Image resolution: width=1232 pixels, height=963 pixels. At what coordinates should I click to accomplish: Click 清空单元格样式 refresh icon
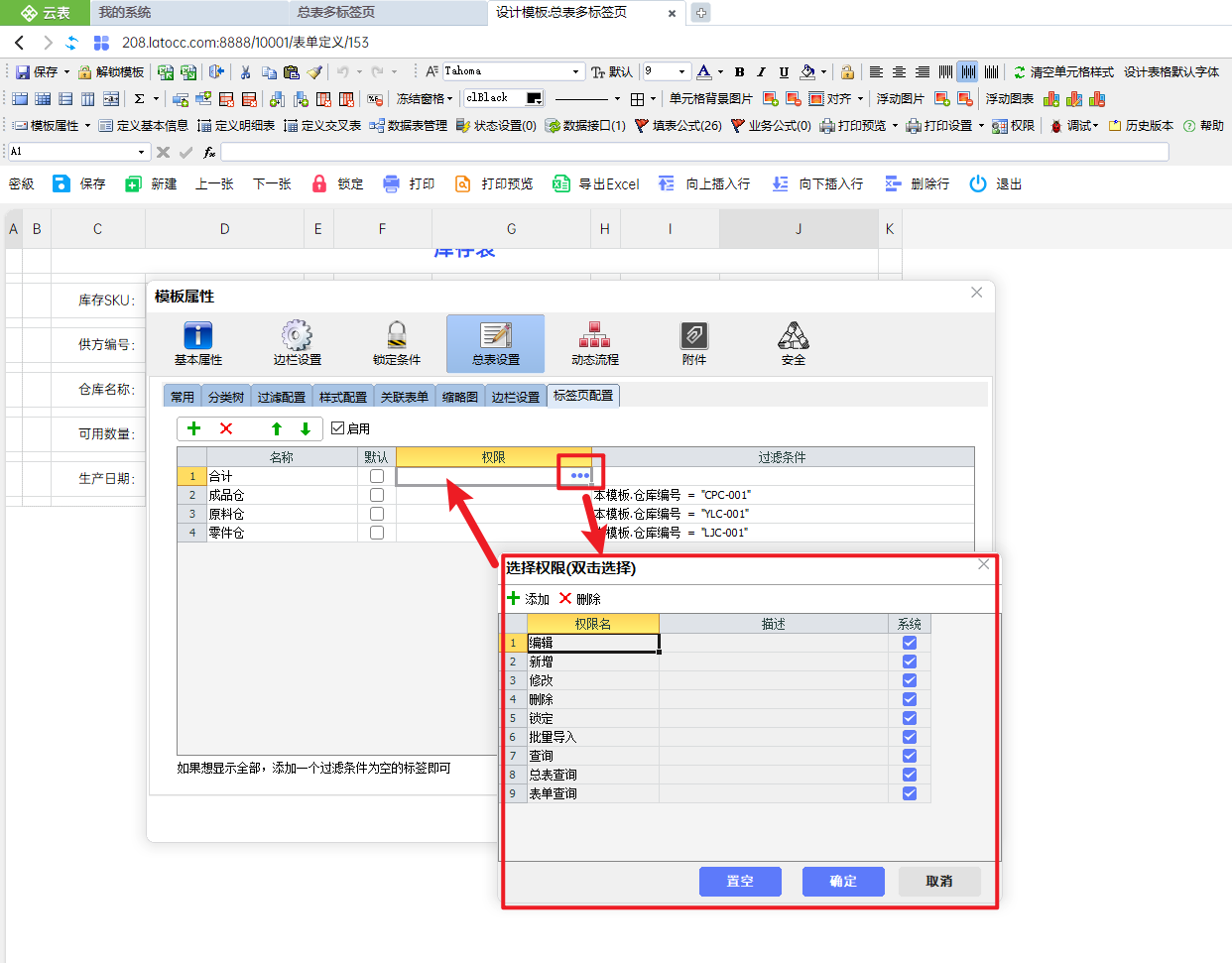tap(1020, 71)
